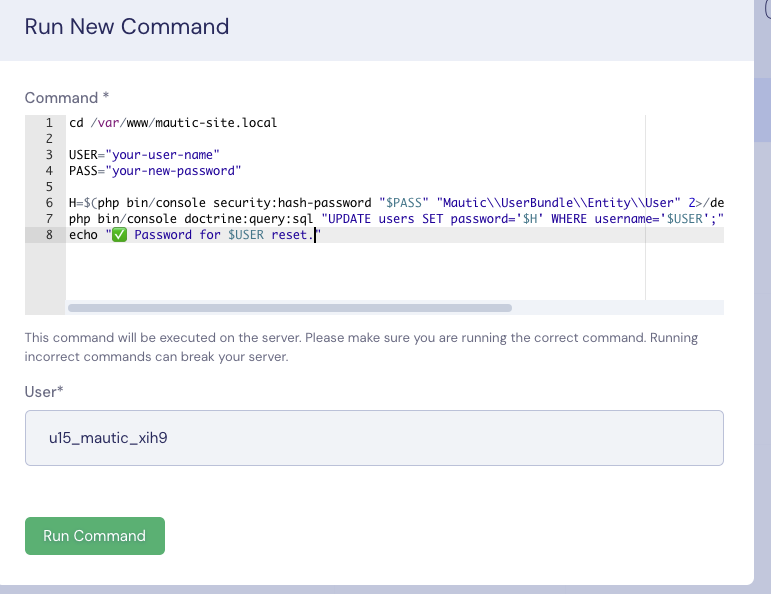
Task: Click empty area below code in editor
Action: pos(355,270)
